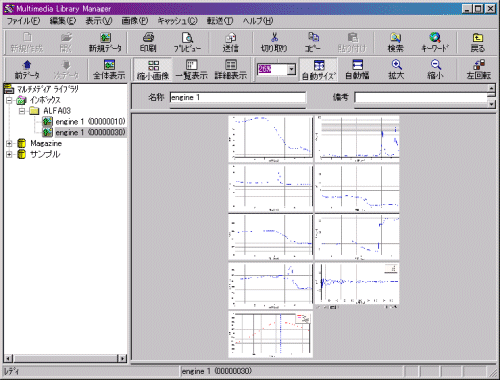Switch to 一覧表示 list view mode
This screenshot has width=500, height=380.
(x=192, y=70)
